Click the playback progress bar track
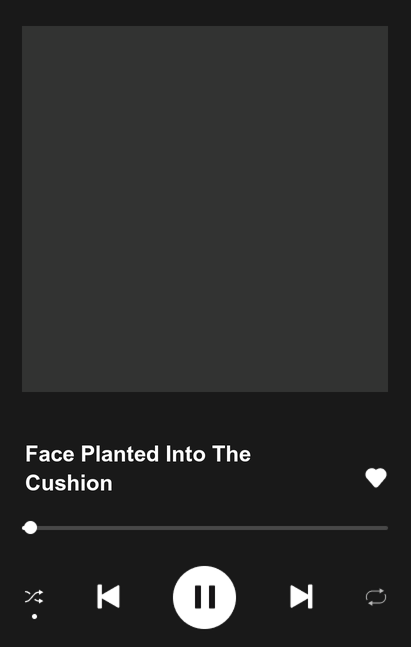 tap(205, 528)
